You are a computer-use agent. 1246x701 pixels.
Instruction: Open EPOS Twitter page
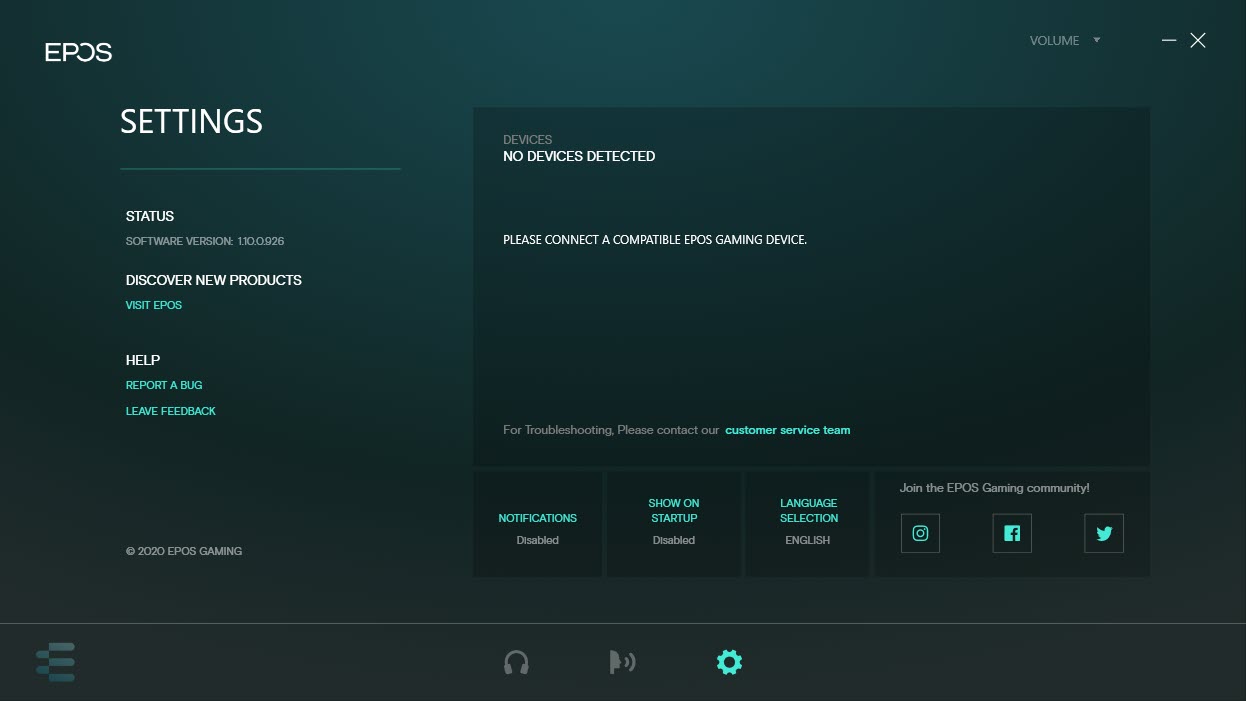pos(1104,533)
